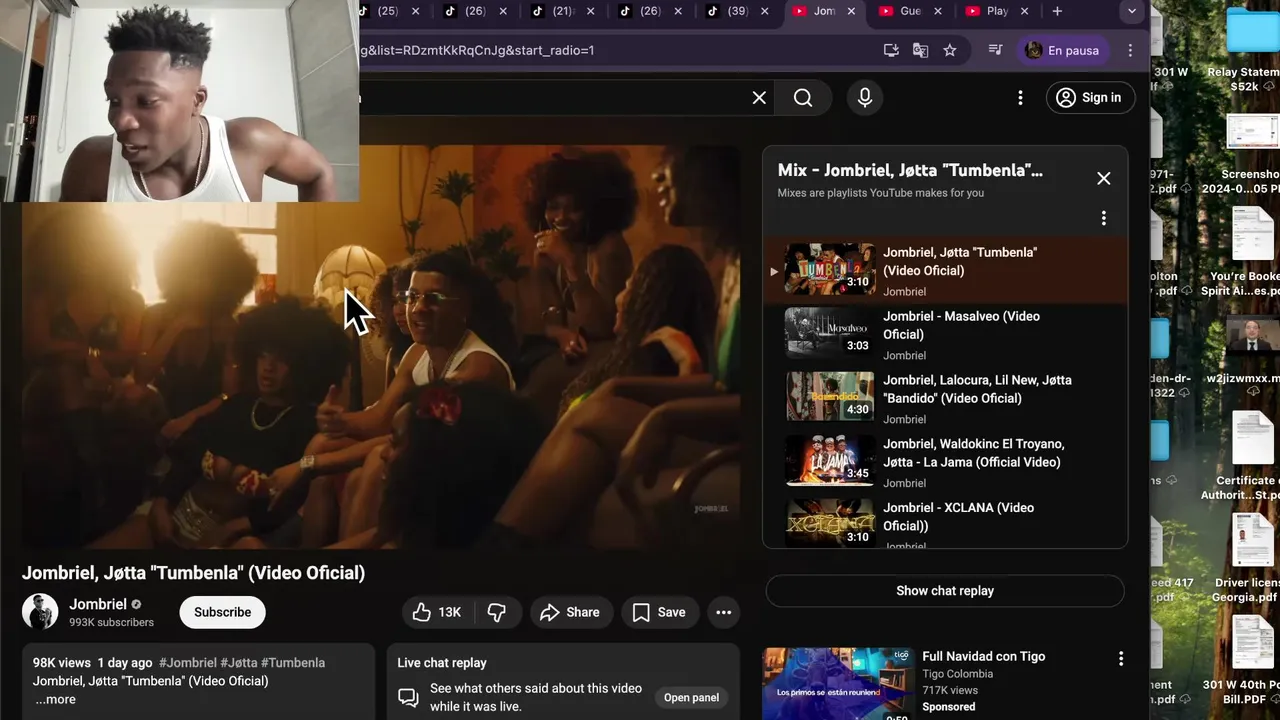The image size is (1280, 720).
Task: Click Open panel for live chat replay
Action: pos(691,697)
